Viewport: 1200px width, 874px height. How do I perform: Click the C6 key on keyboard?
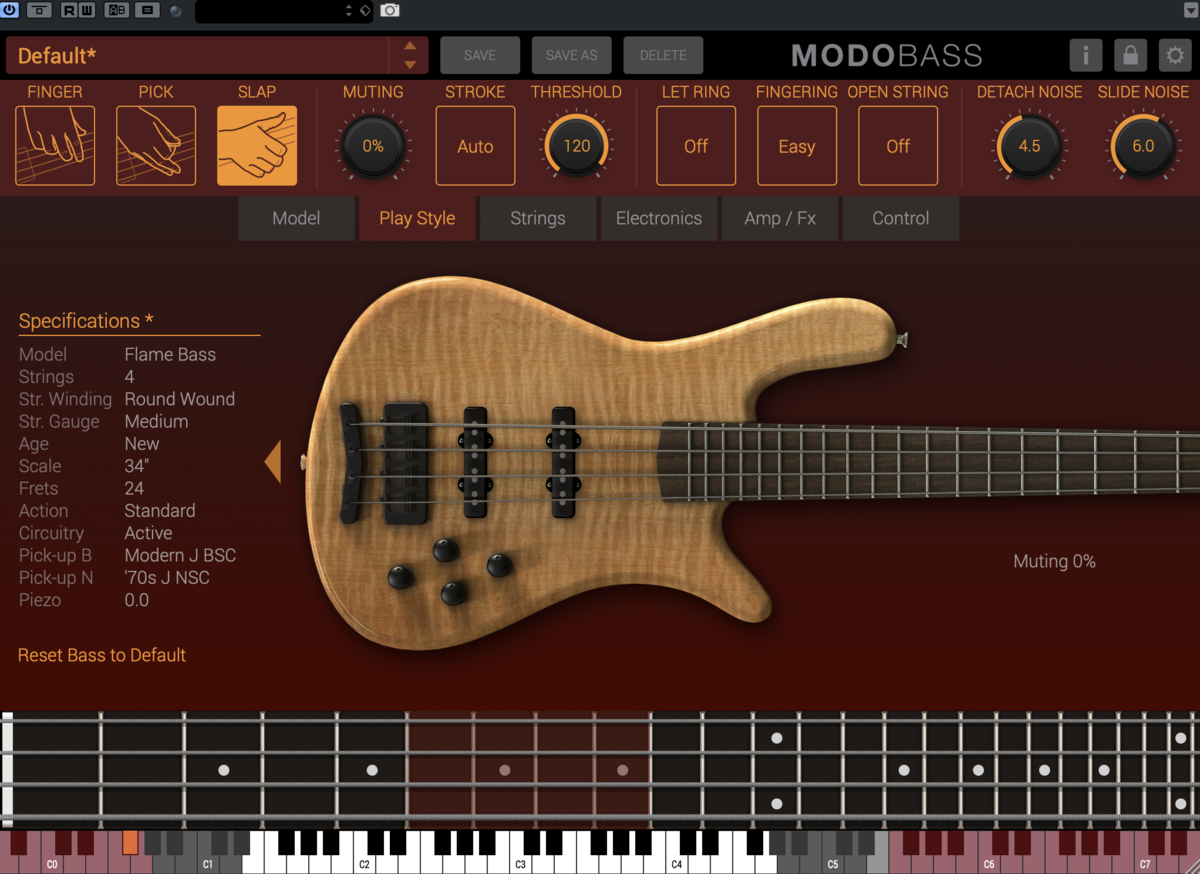(x=988, y=852)
